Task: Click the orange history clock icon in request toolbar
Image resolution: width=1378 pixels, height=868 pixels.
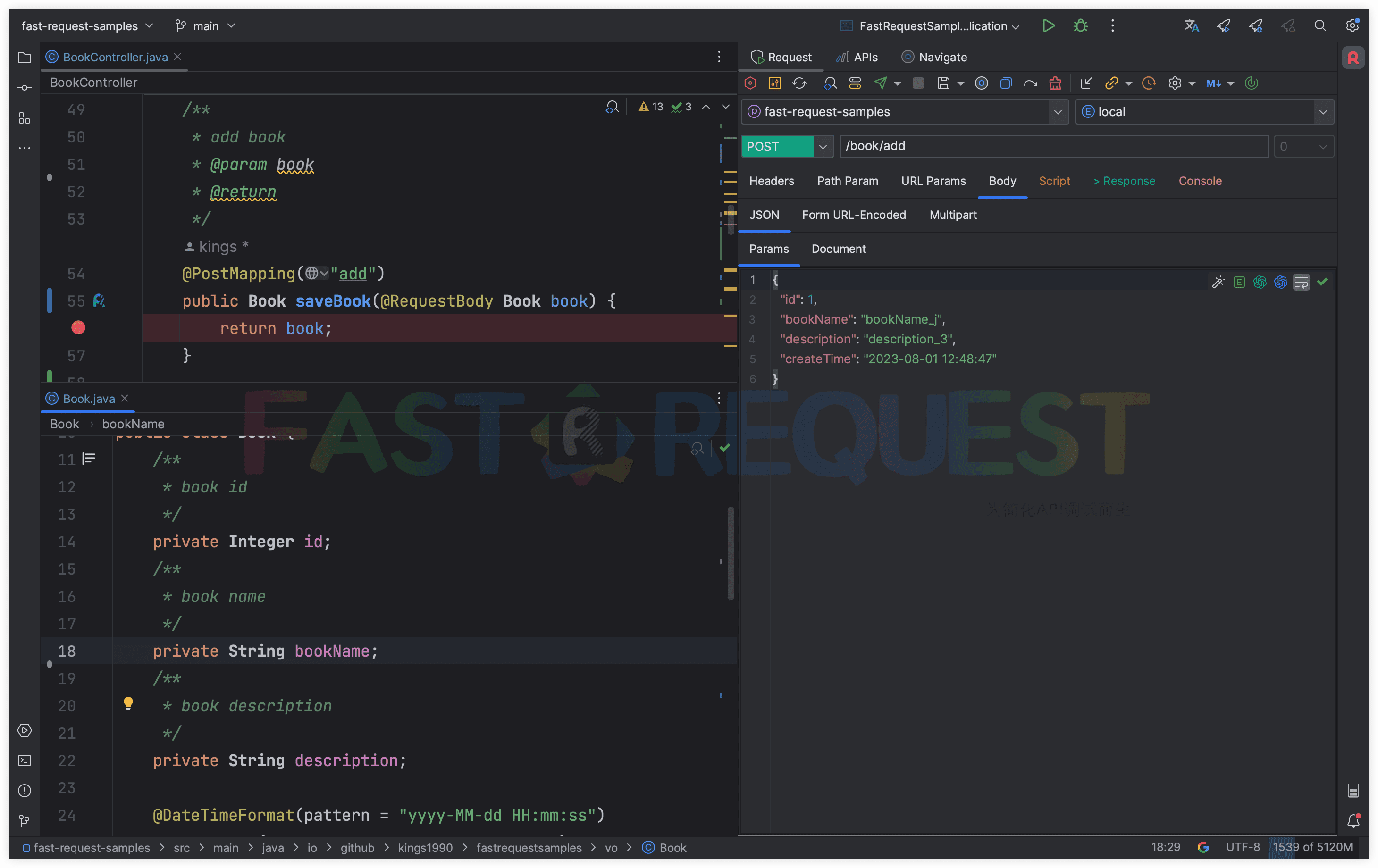Action: pyautogui.click(x=1149, y=83)
